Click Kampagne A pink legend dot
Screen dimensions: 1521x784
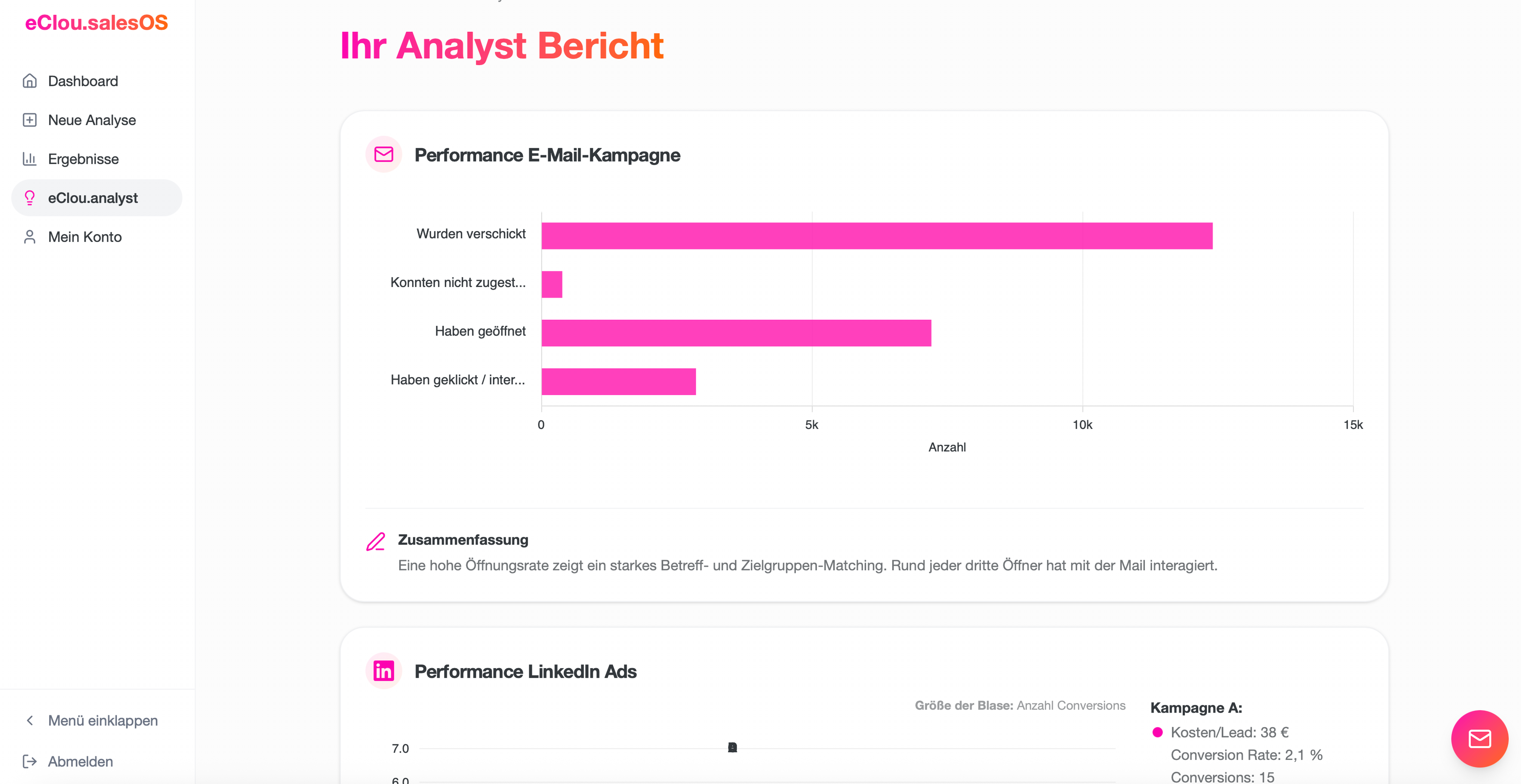coord(1157,733)
